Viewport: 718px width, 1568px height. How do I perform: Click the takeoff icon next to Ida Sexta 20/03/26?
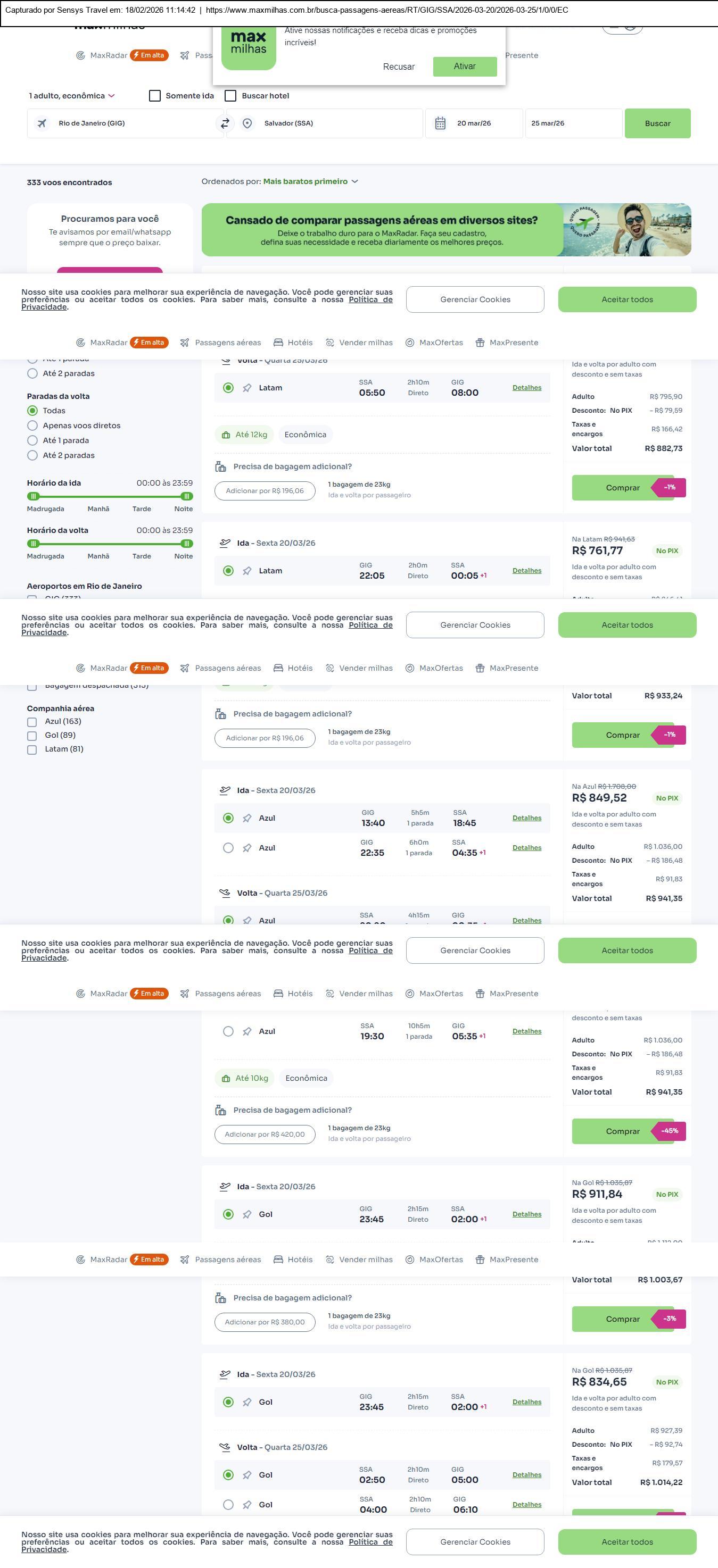[x=225, y=543]
